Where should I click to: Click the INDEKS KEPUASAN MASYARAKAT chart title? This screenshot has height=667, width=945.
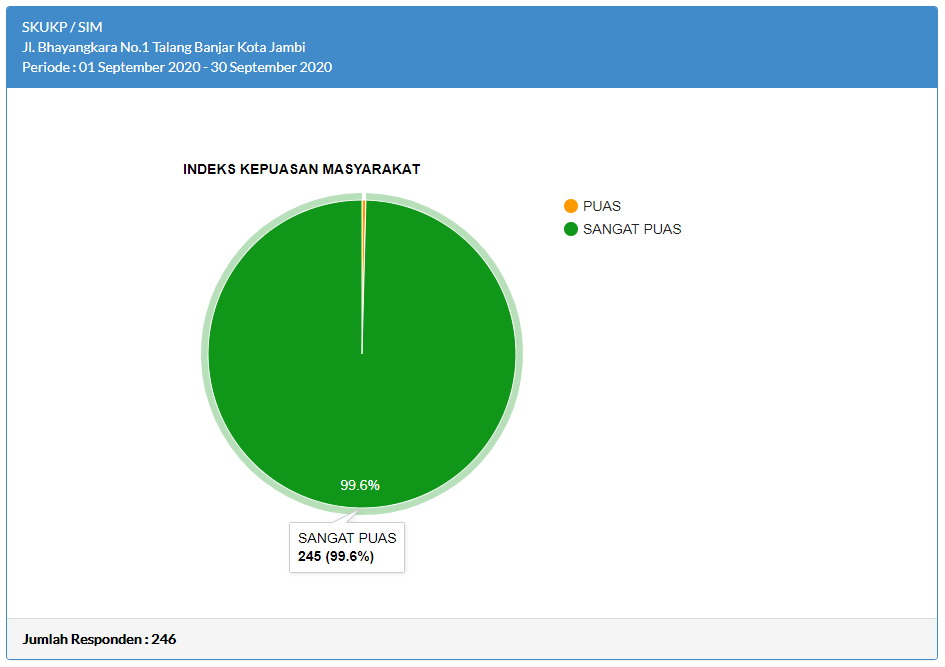point(301,169)
